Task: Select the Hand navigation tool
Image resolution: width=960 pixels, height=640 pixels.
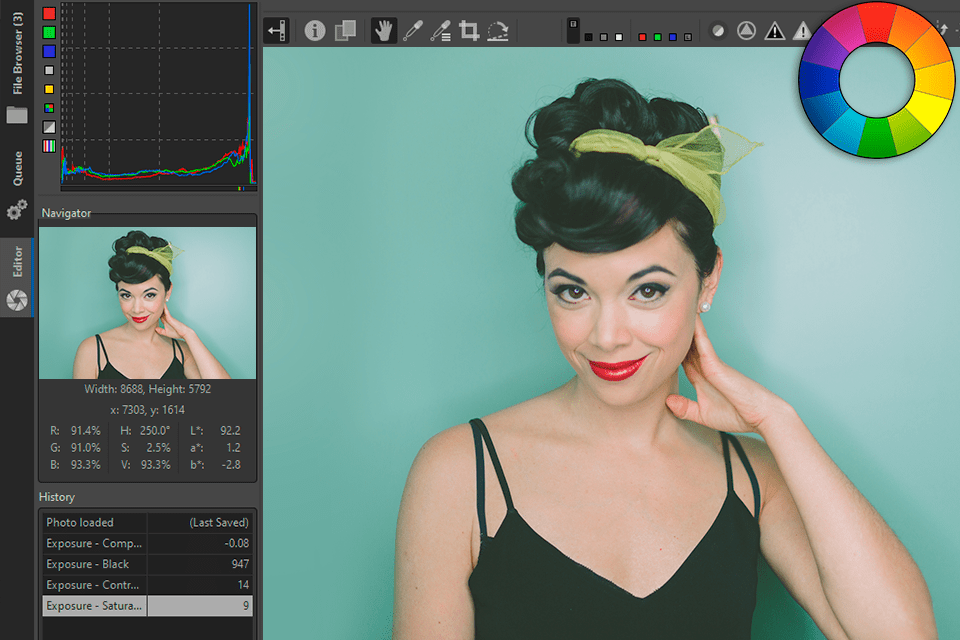Action: tap(383, 32)
